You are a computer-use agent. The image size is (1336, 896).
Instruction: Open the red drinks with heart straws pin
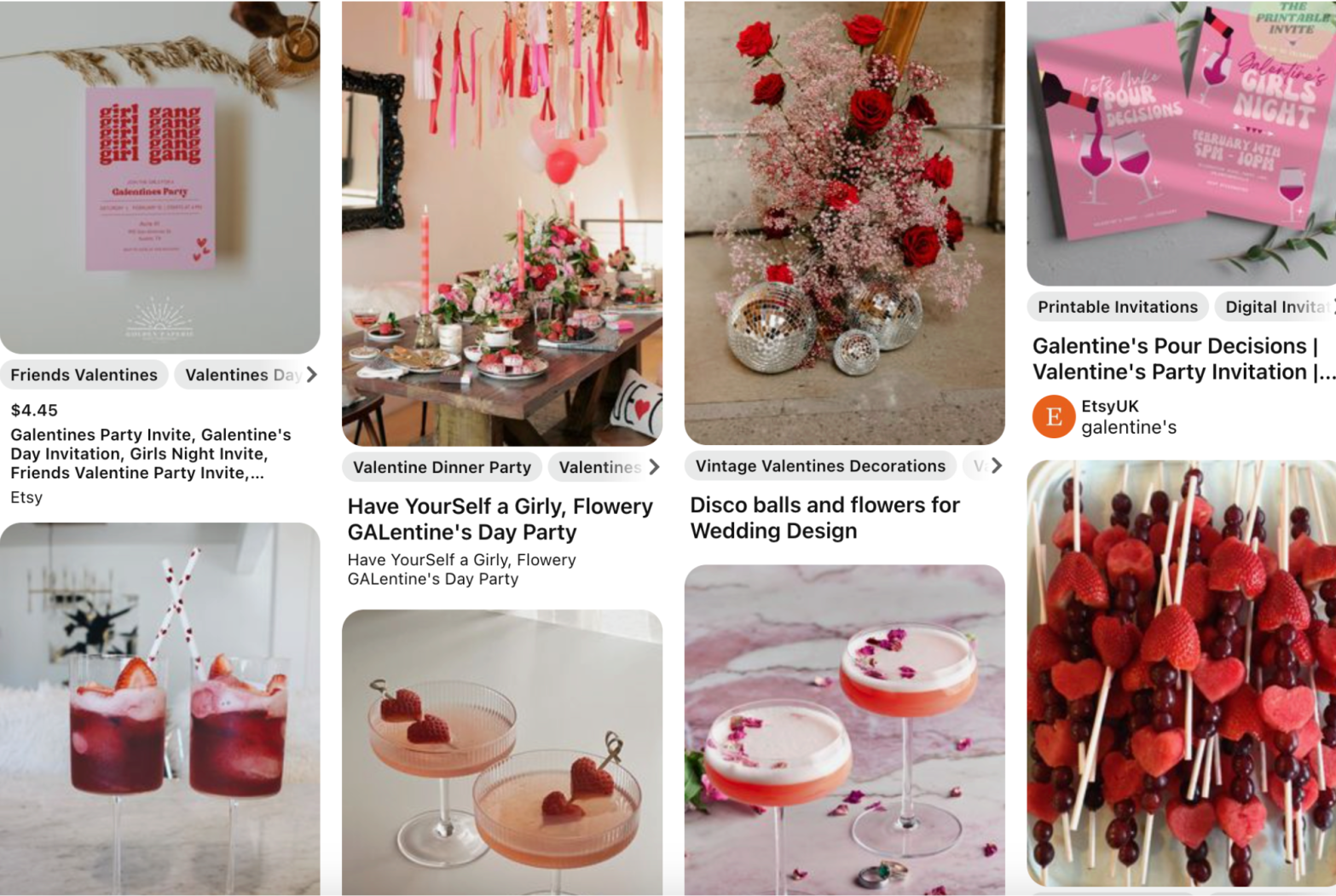160,709
